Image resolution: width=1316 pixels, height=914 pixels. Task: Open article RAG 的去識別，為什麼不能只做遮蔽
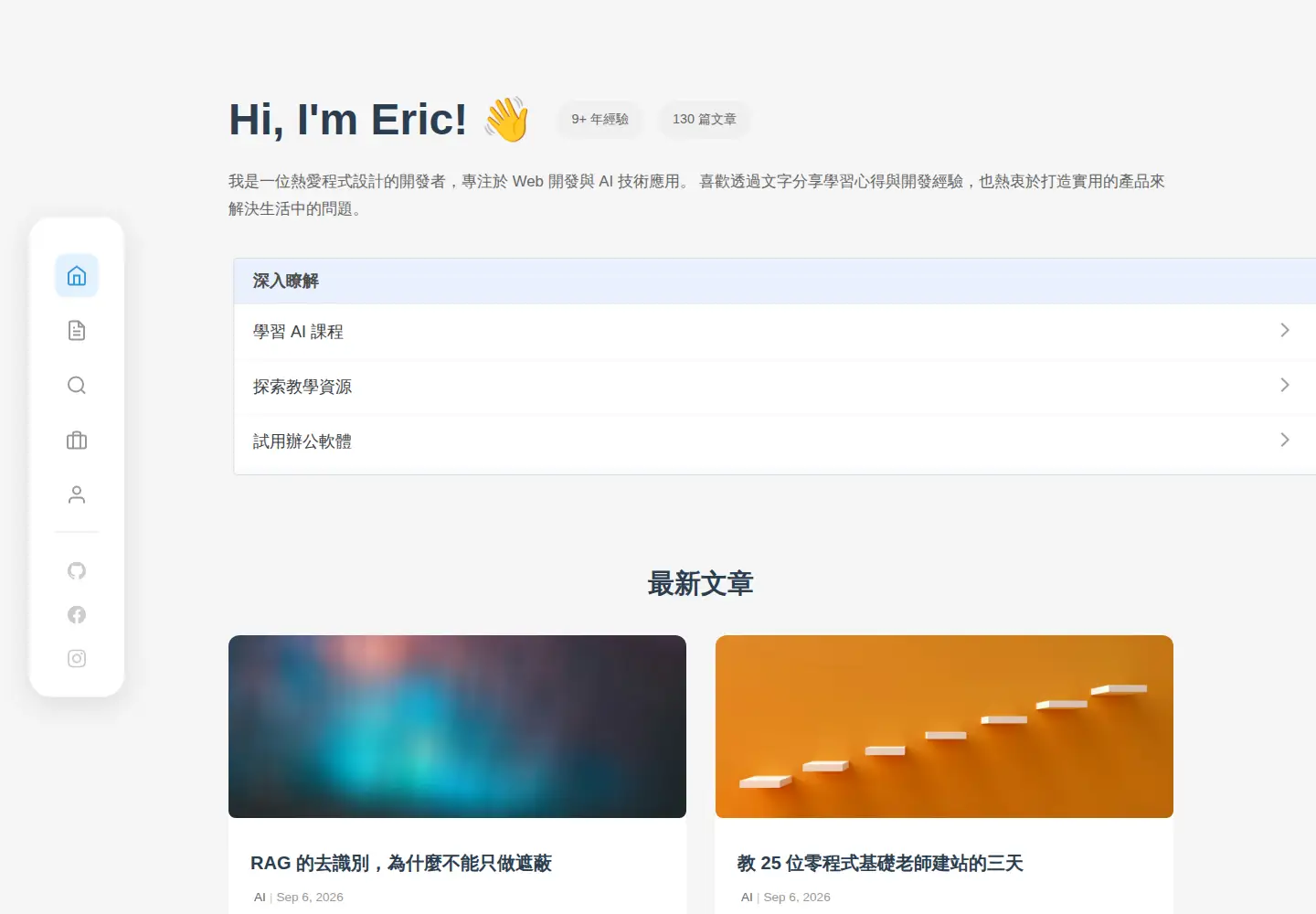(x=401, y=863)
